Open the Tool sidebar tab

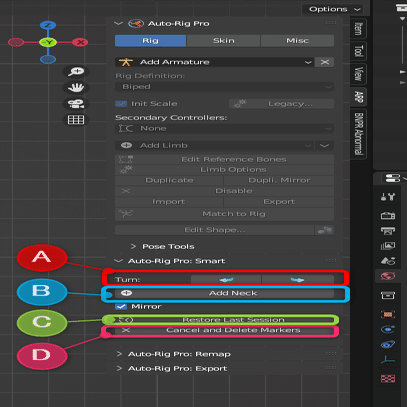(x=358, y=51)
